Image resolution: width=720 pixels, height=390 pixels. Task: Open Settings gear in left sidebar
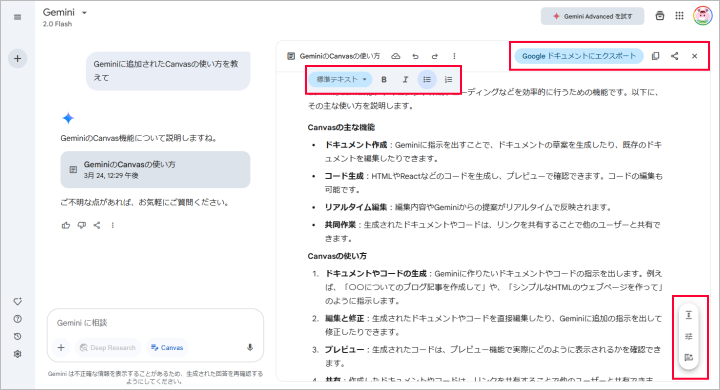17,354
